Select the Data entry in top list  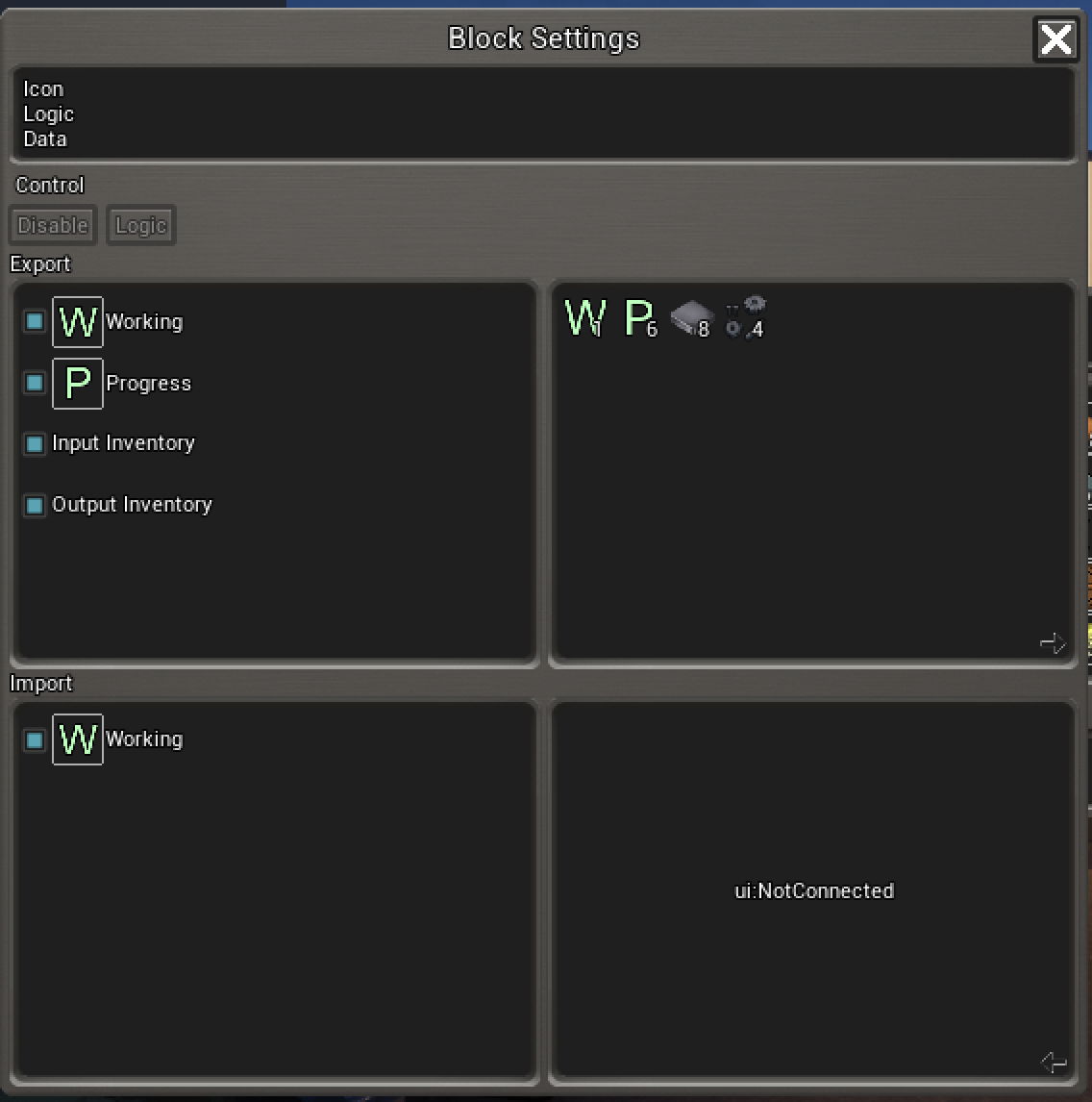(45, 139)
